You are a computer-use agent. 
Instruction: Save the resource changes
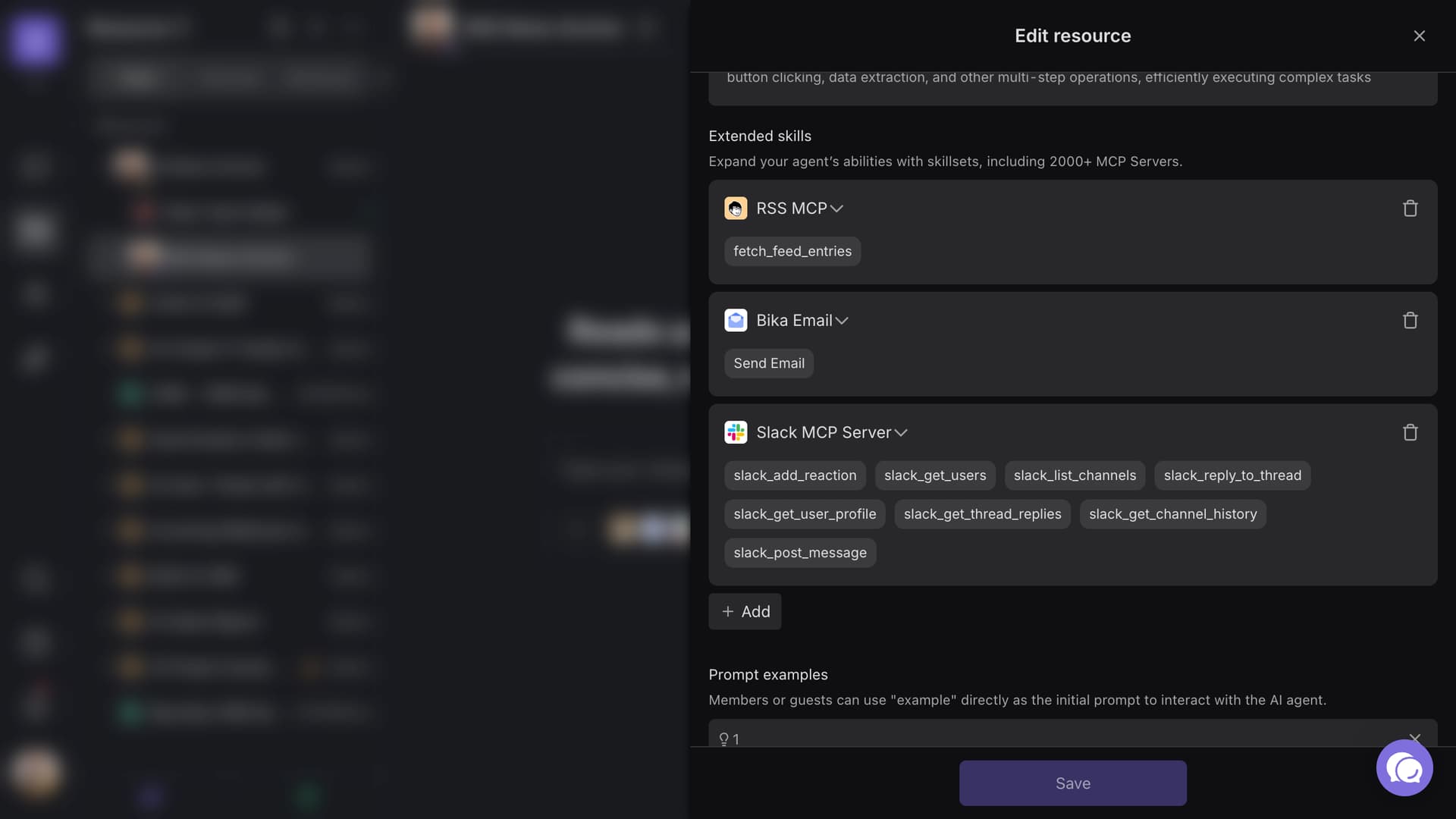[x=1072, y=783]
